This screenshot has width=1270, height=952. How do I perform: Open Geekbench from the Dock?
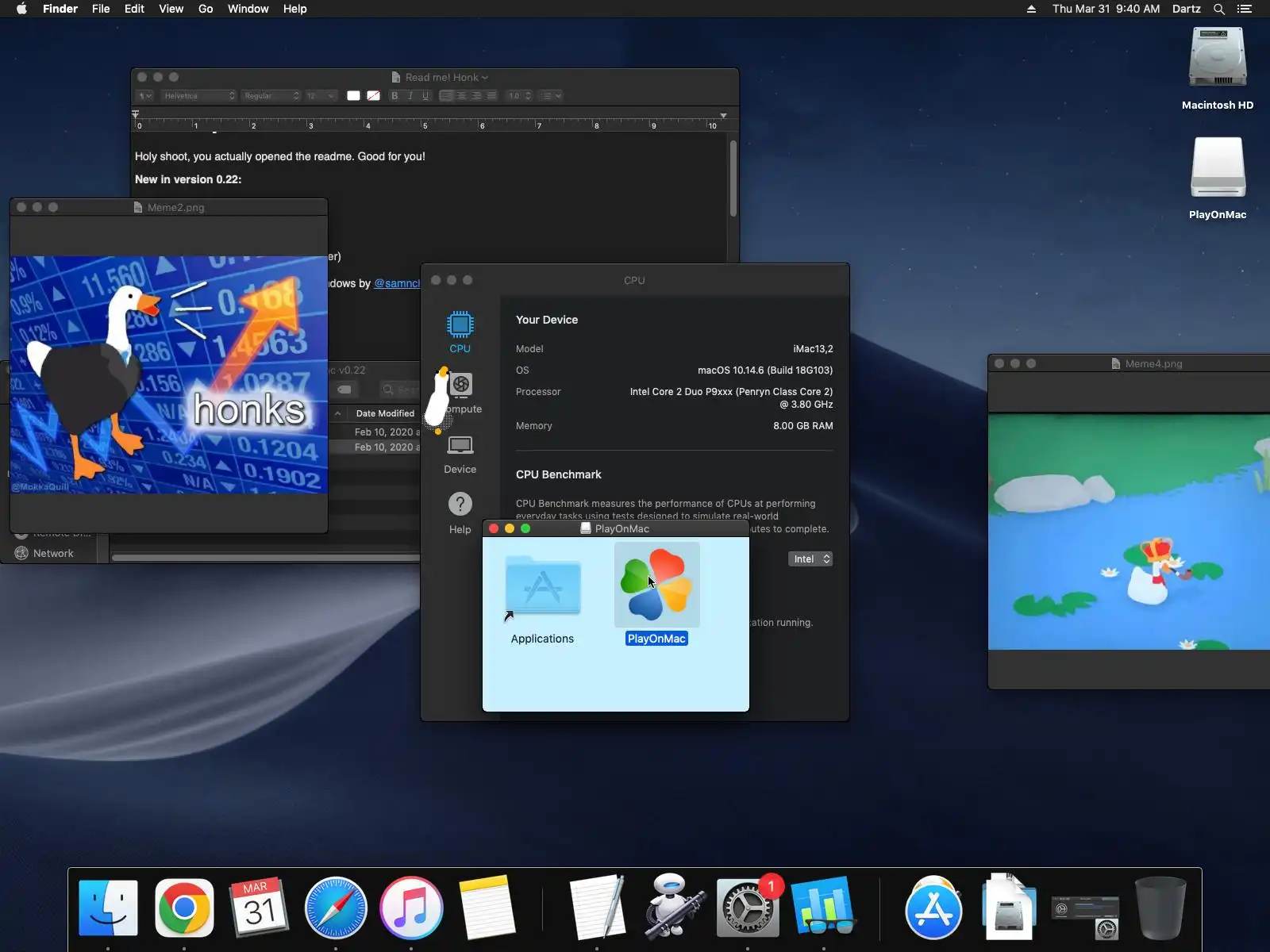(x=823, y=908)
